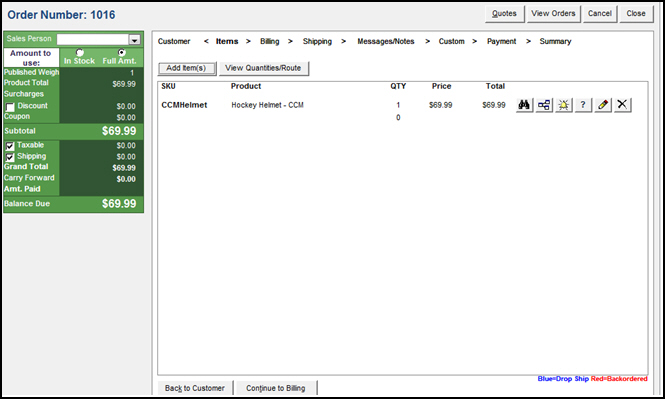Open the Messages/Notes step

click(x=386, y=41)
